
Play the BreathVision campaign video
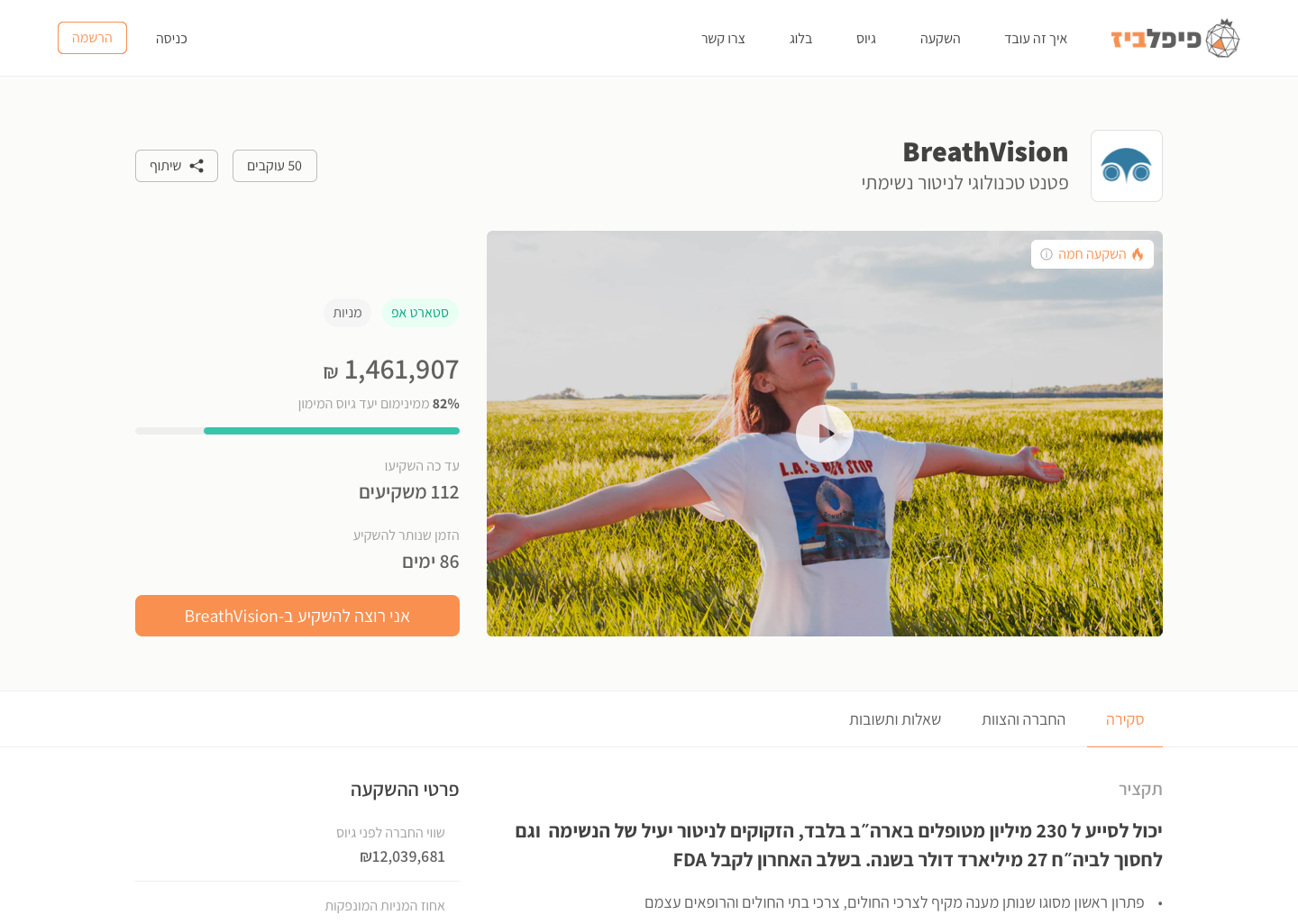825,434
